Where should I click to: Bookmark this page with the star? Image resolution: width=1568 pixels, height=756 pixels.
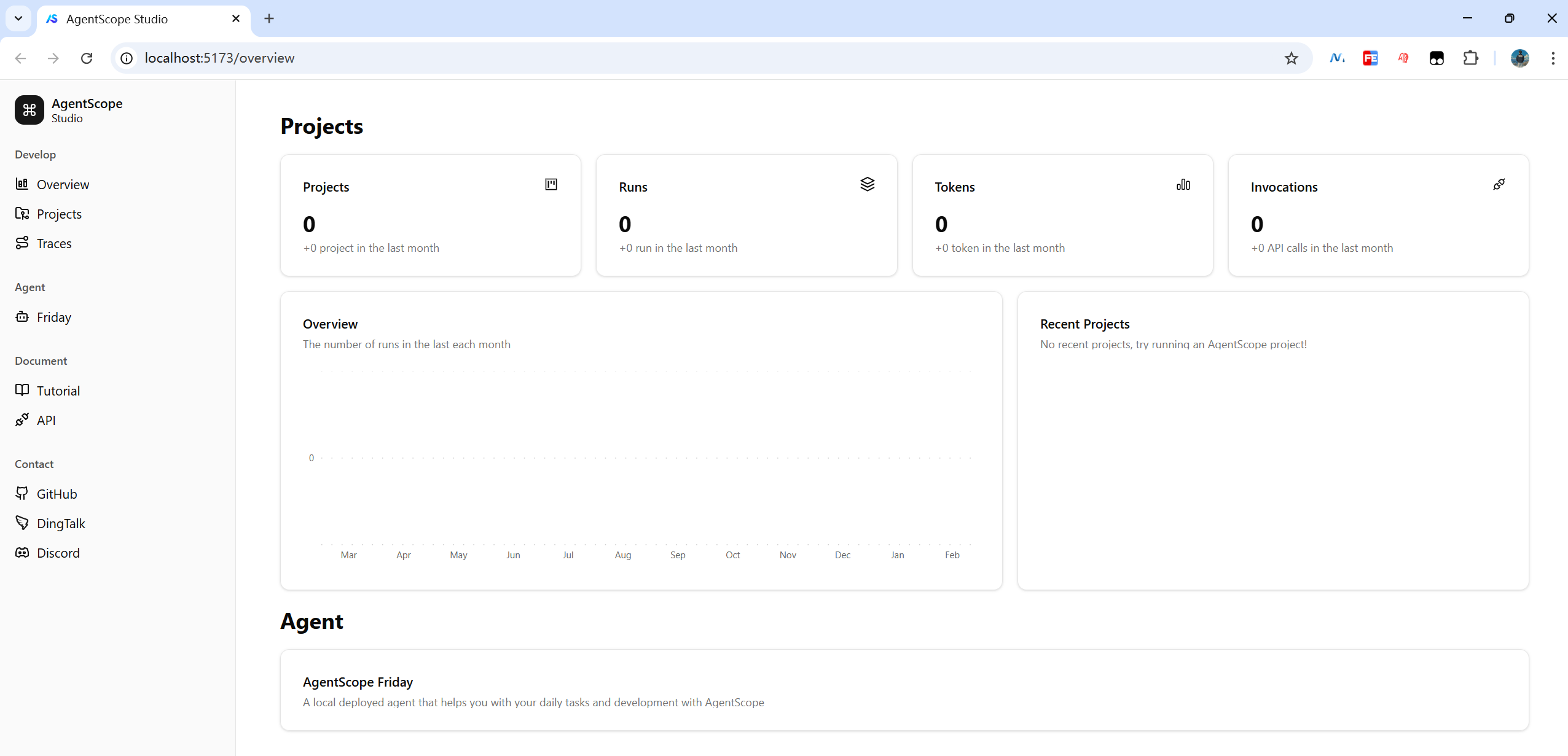pyautogui.click(x=1291, y=58)
